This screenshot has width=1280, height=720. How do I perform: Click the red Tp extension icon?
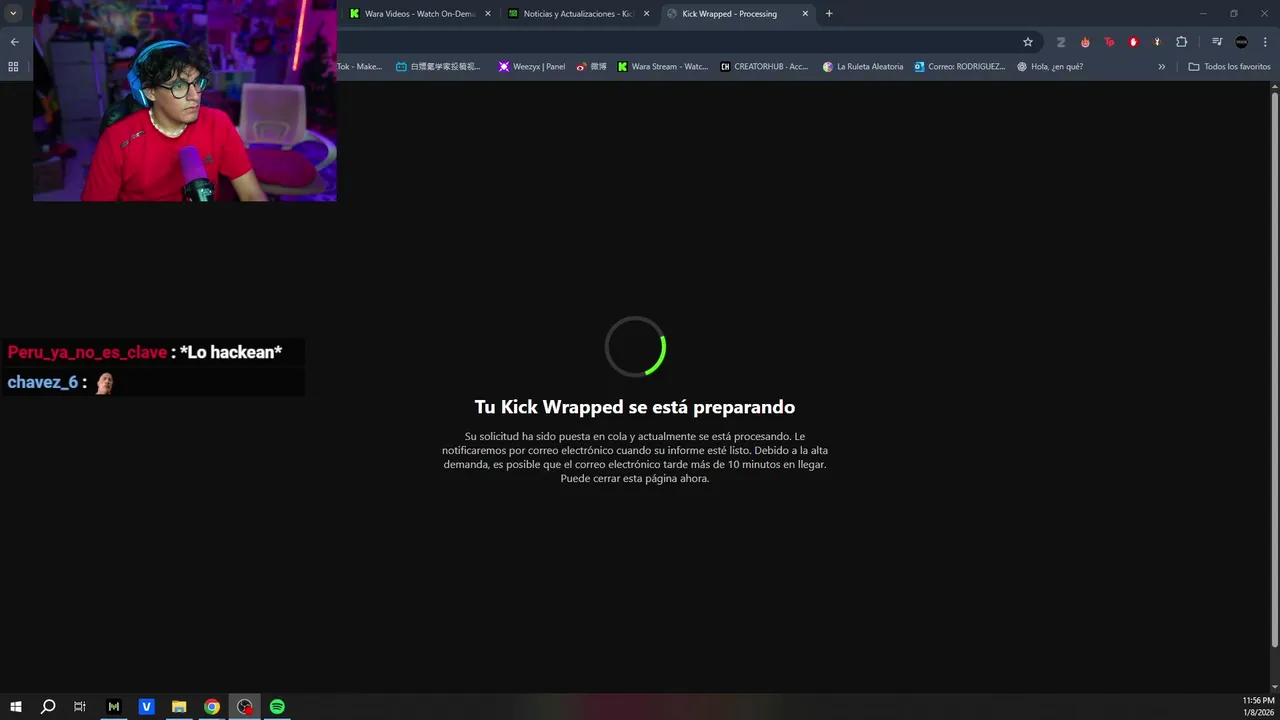point(1109,42)
